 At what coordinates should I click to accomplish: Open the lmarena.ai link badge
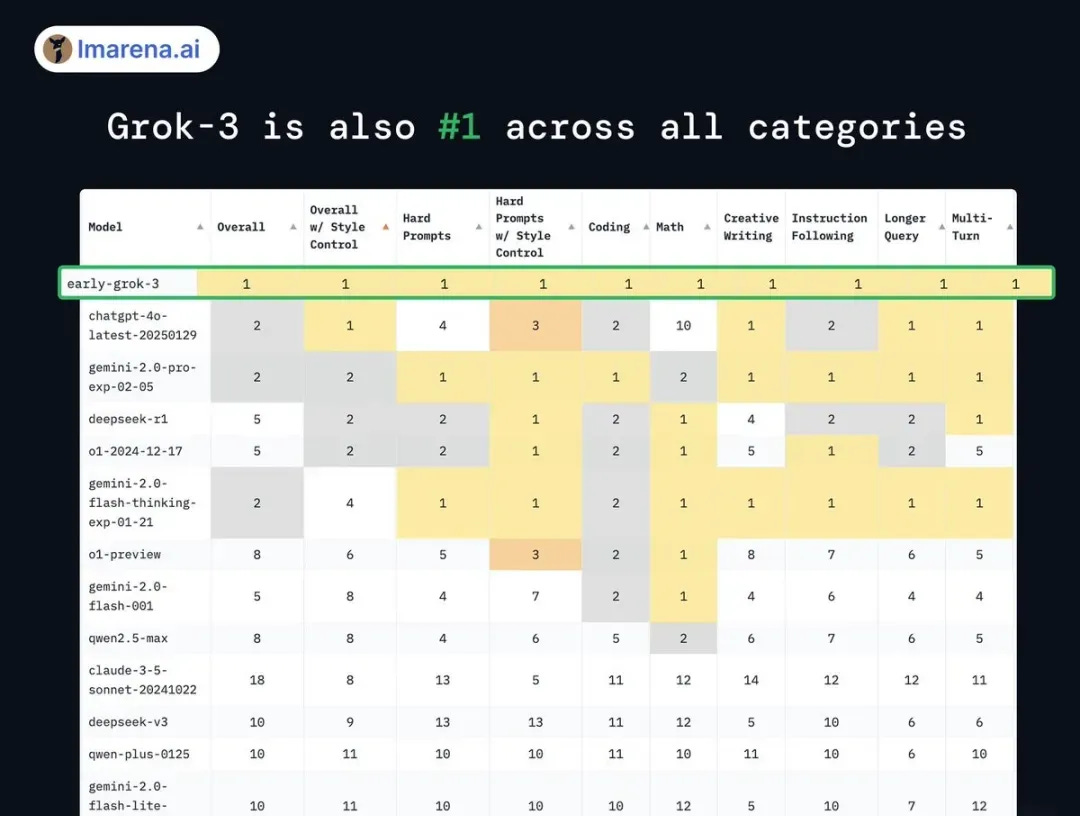127,49
